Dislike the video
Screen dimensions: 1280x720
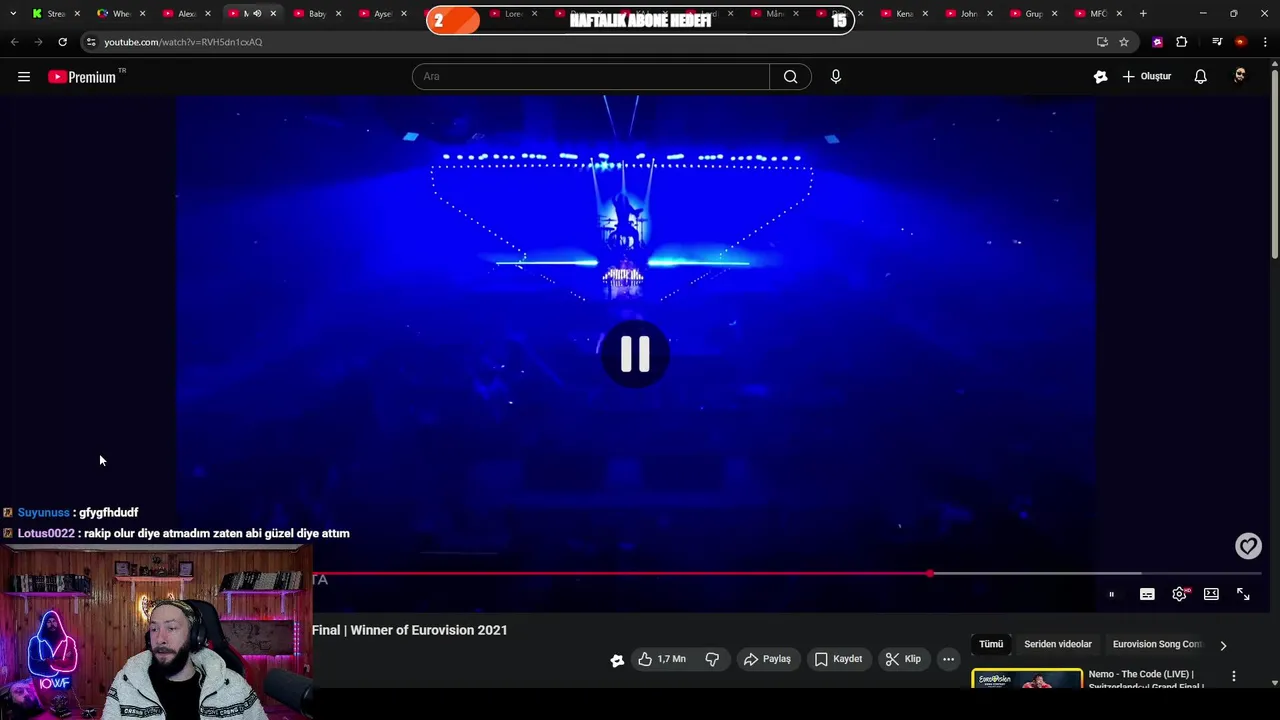click(x=712, y=659)
